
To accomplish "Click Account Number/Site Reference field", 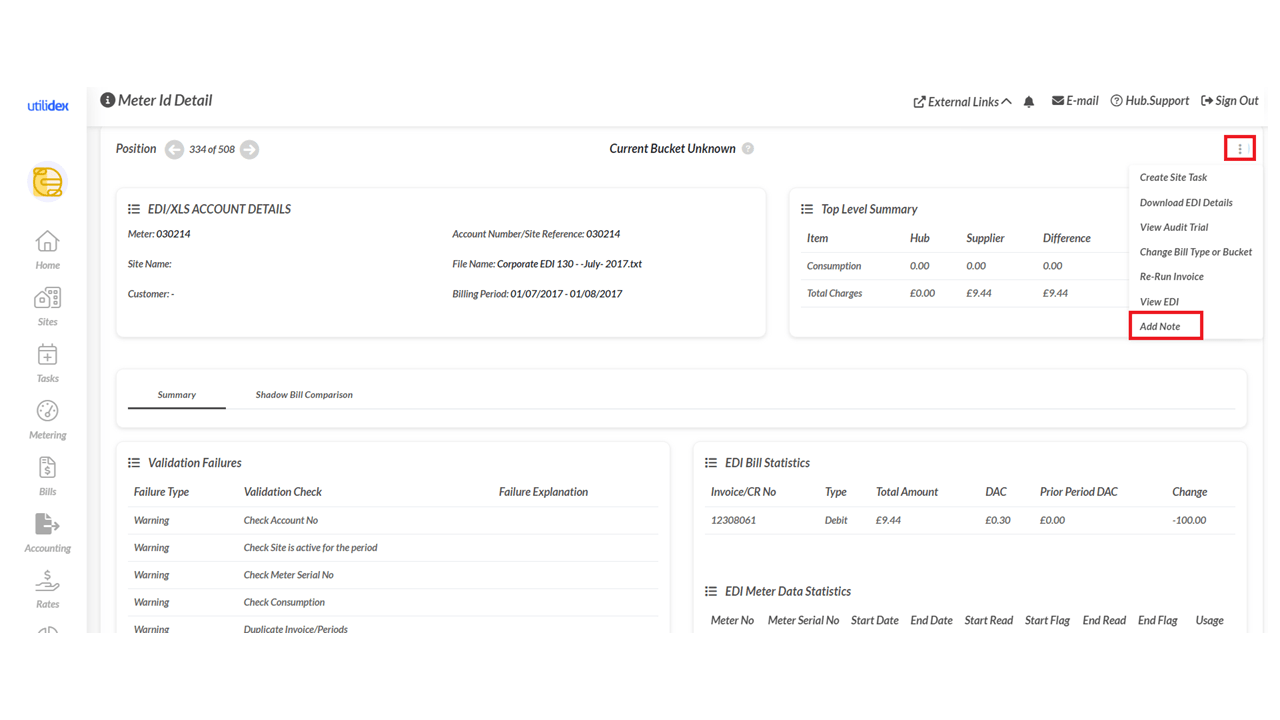I will click(x=536, y=234).
